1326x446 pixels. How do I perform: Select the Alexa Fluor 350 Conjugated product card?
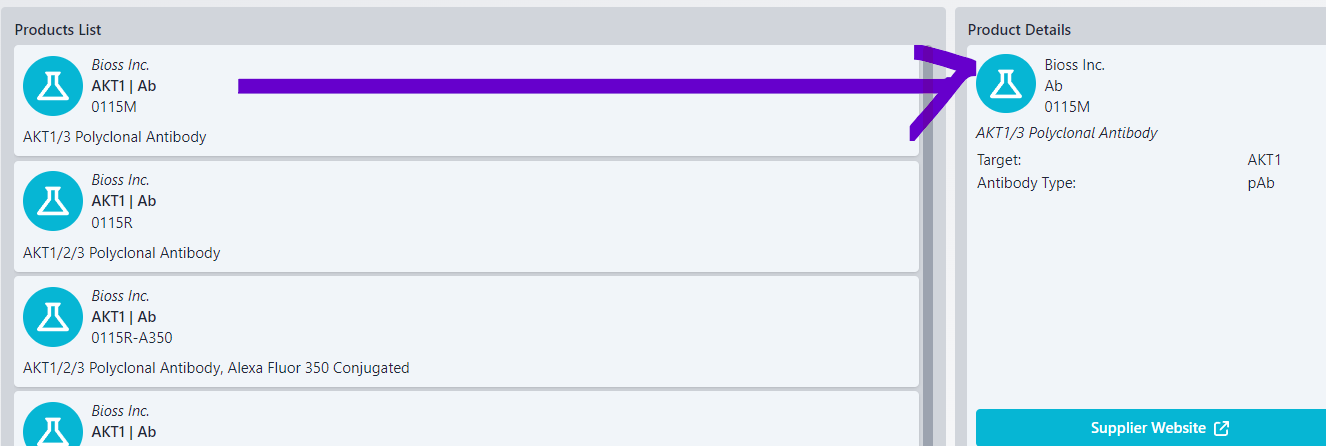(466, 331)
